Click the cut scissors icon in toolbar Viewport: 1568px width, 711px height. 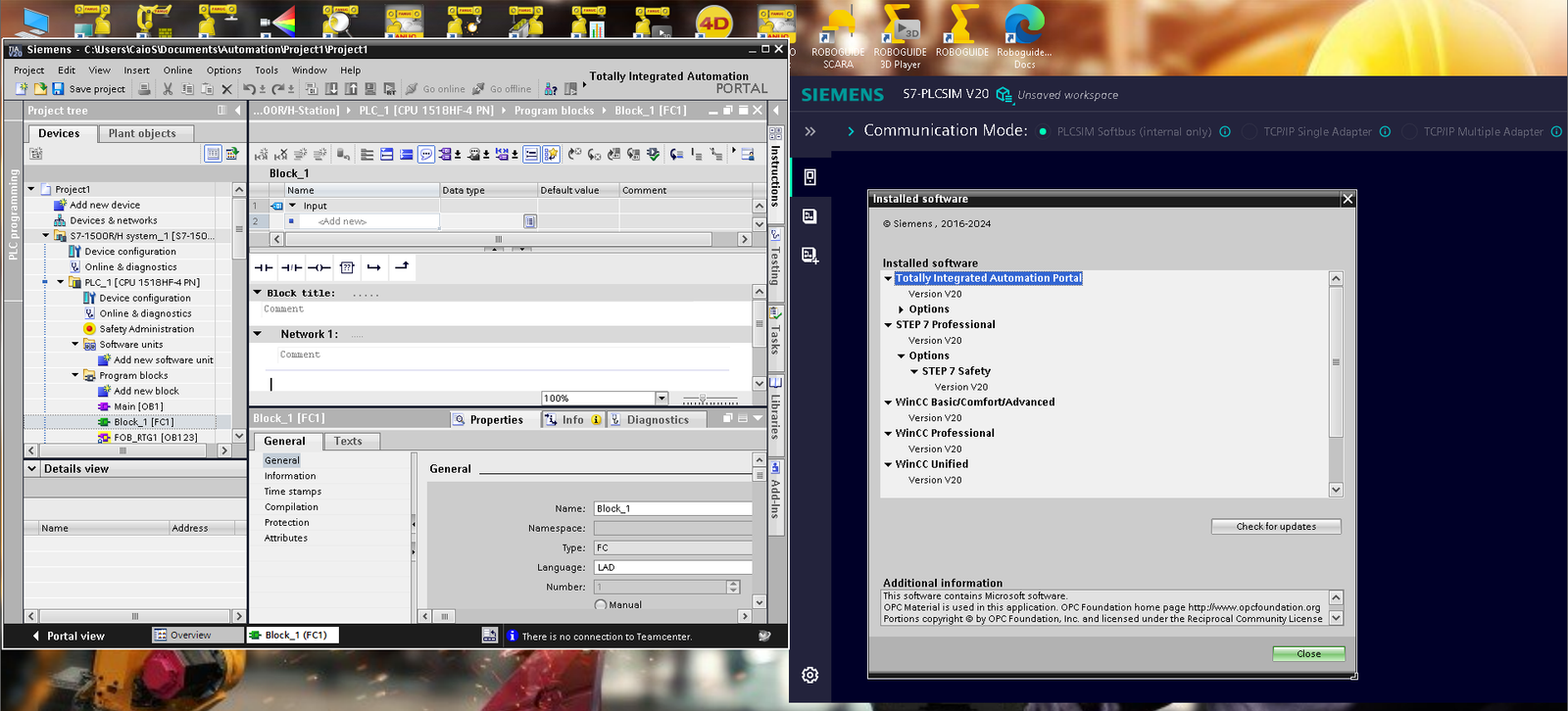tap(168, 89)
